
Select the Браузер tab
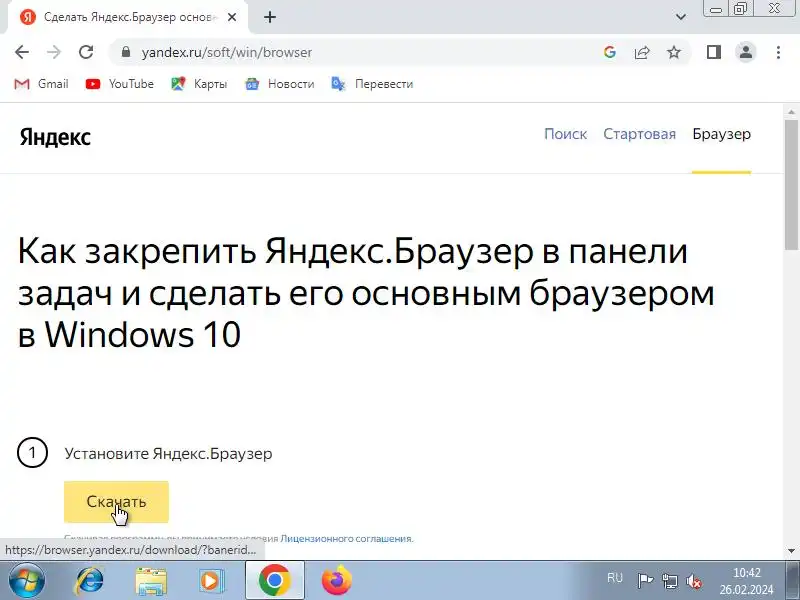point(721,134)
